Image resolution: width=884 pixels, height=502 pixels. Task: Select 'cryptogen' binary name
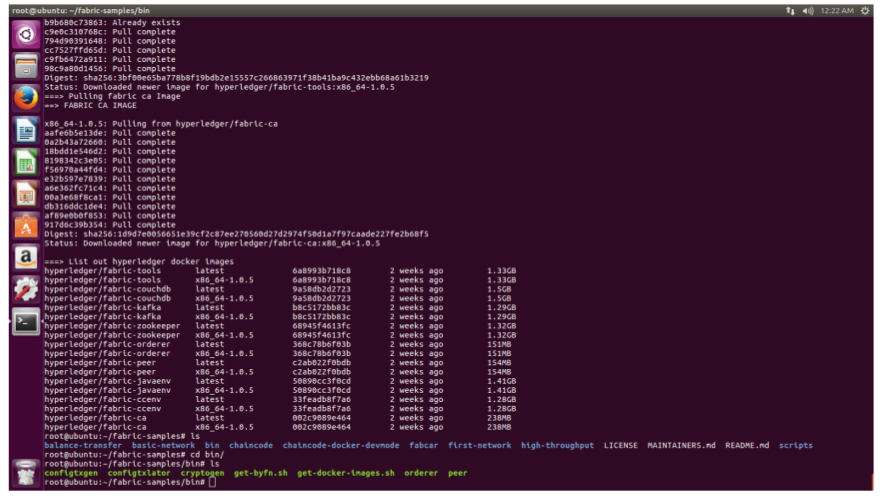[x=202, y=473]
